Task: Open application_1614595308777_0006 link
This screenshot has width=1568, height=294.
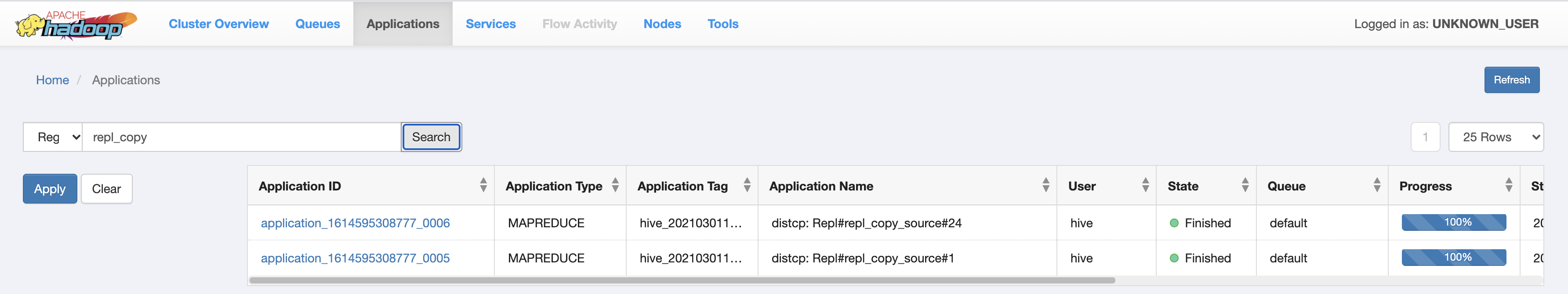Action: [355, 223]
